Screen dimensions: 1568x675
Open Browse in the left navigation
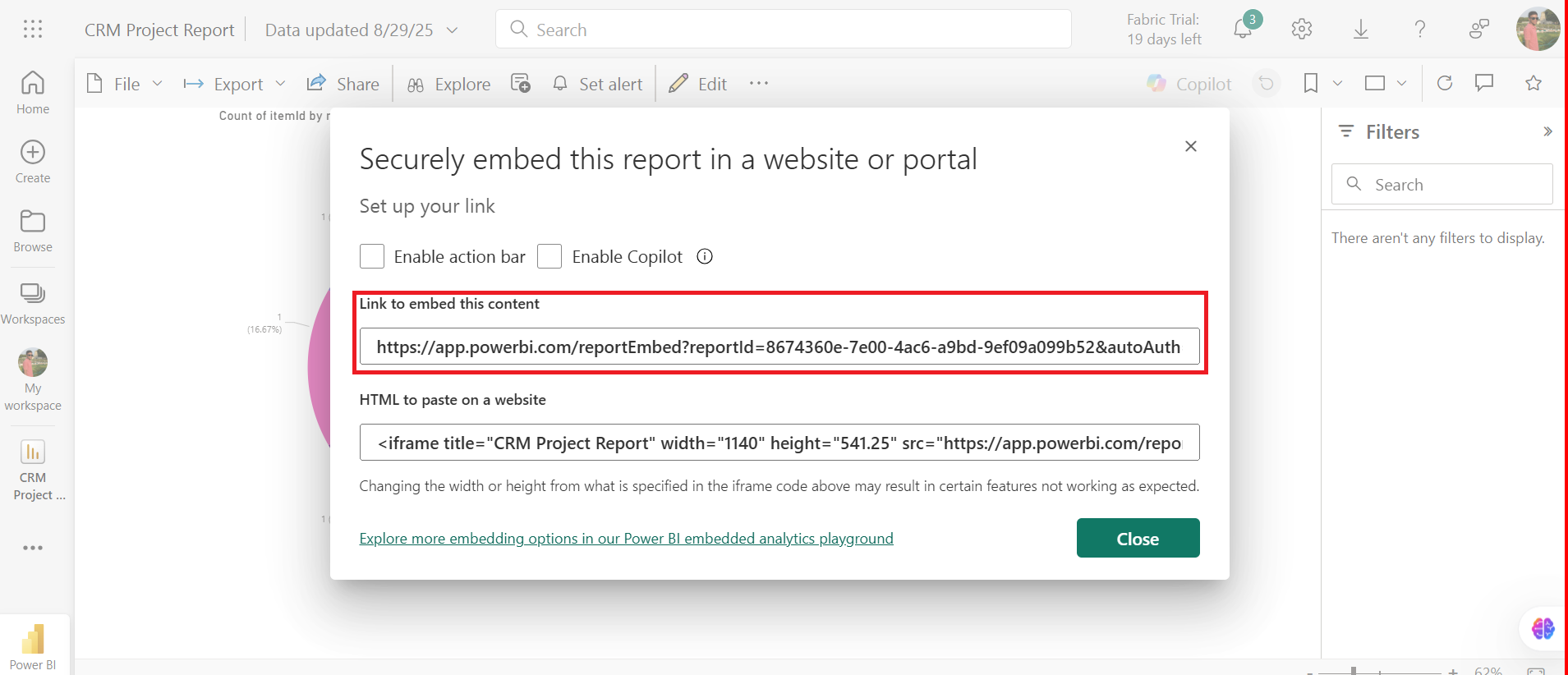[33, 231]
